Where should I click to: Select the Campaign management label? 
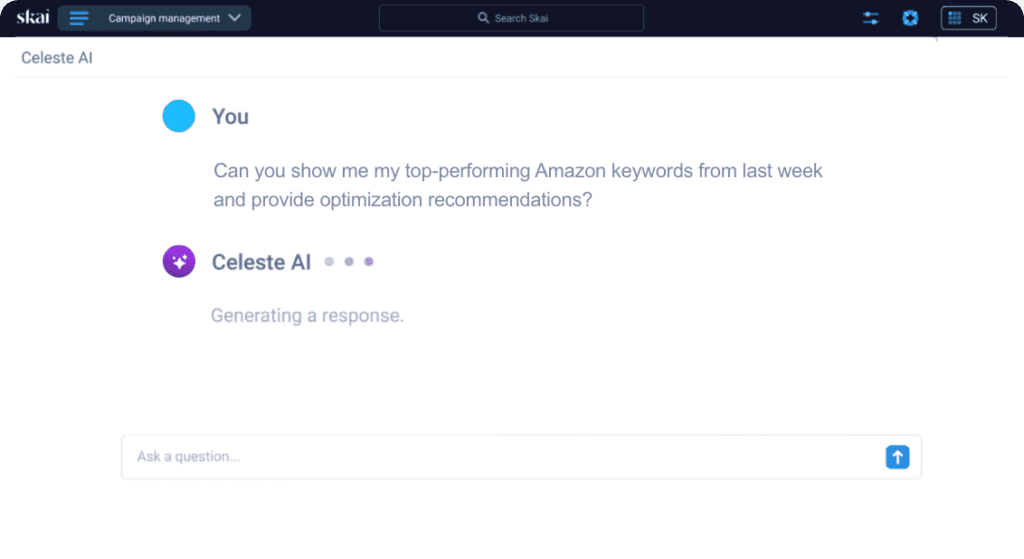pyautogui.click(x=164, y=18)
